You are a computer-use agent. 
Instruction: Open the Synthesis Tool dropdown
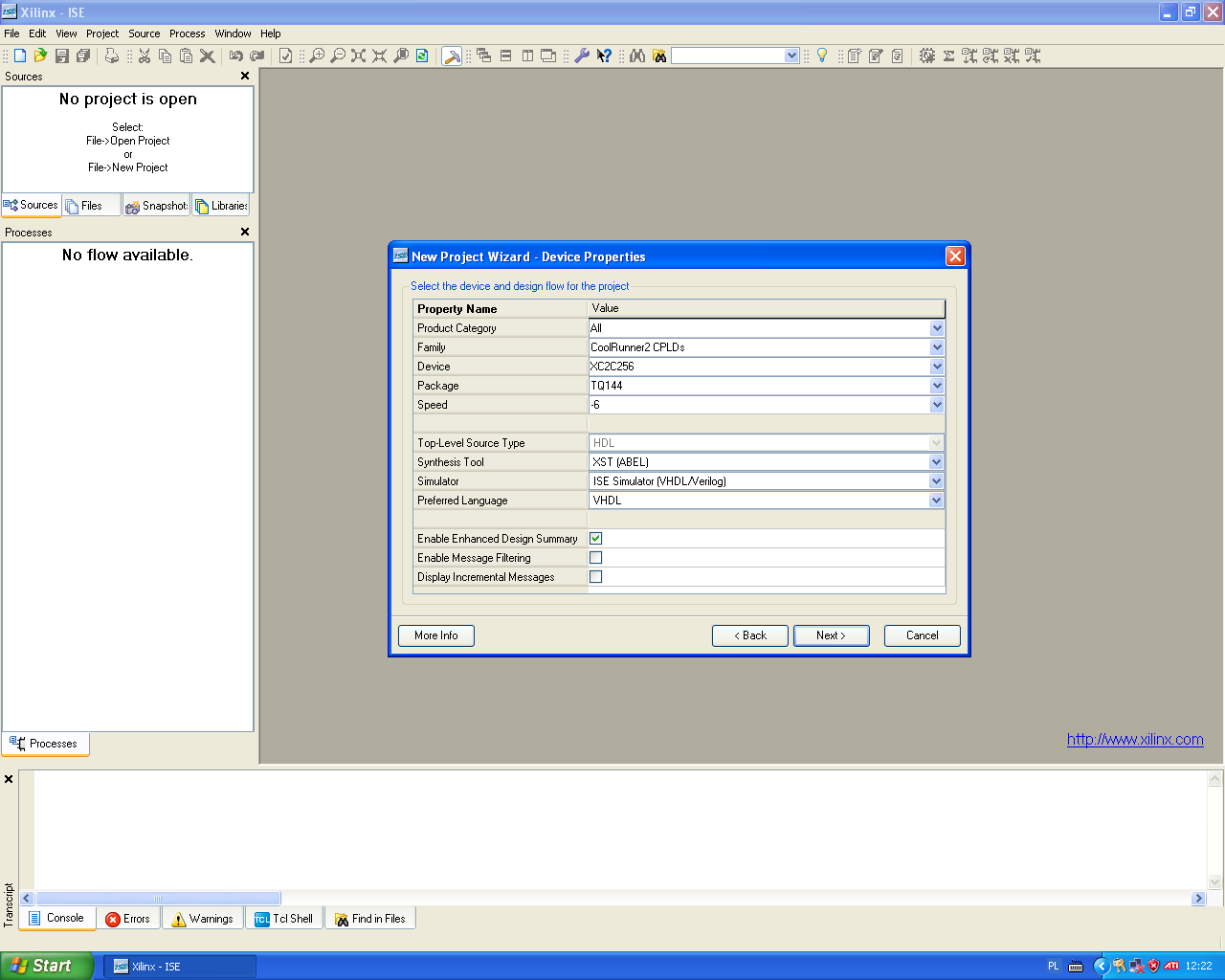[937, 462]
